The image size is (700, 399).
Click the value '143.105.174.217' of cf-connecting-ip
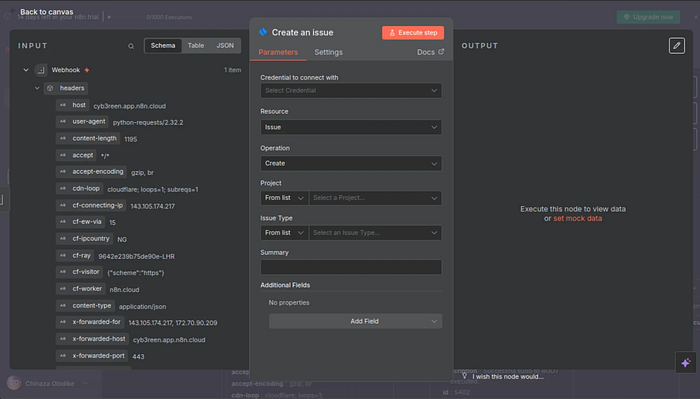click(x=153, y=206)
